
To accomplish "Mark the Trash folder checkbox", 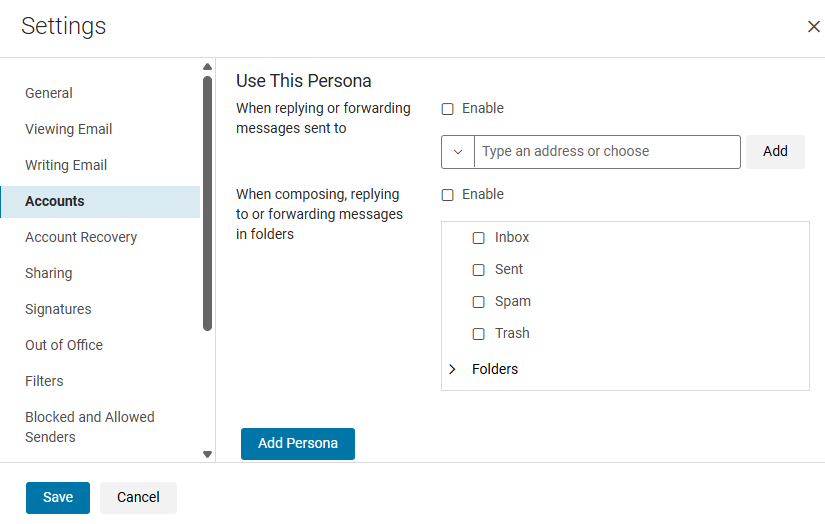I will pyautogui.click(x=478, y=334).
